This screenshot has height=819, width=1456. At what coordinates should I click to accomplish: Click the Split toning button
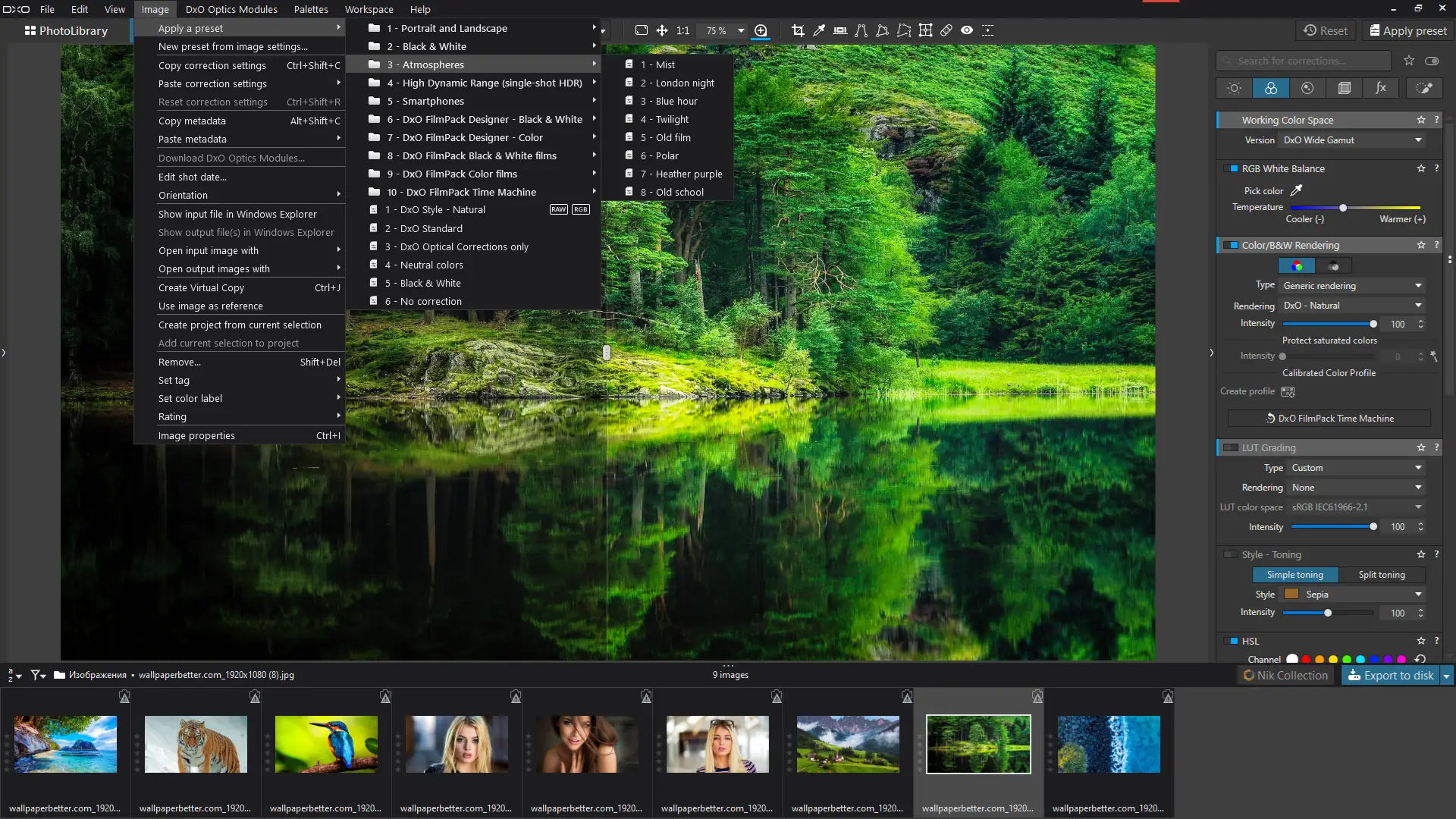click(x=1382, y=575)
